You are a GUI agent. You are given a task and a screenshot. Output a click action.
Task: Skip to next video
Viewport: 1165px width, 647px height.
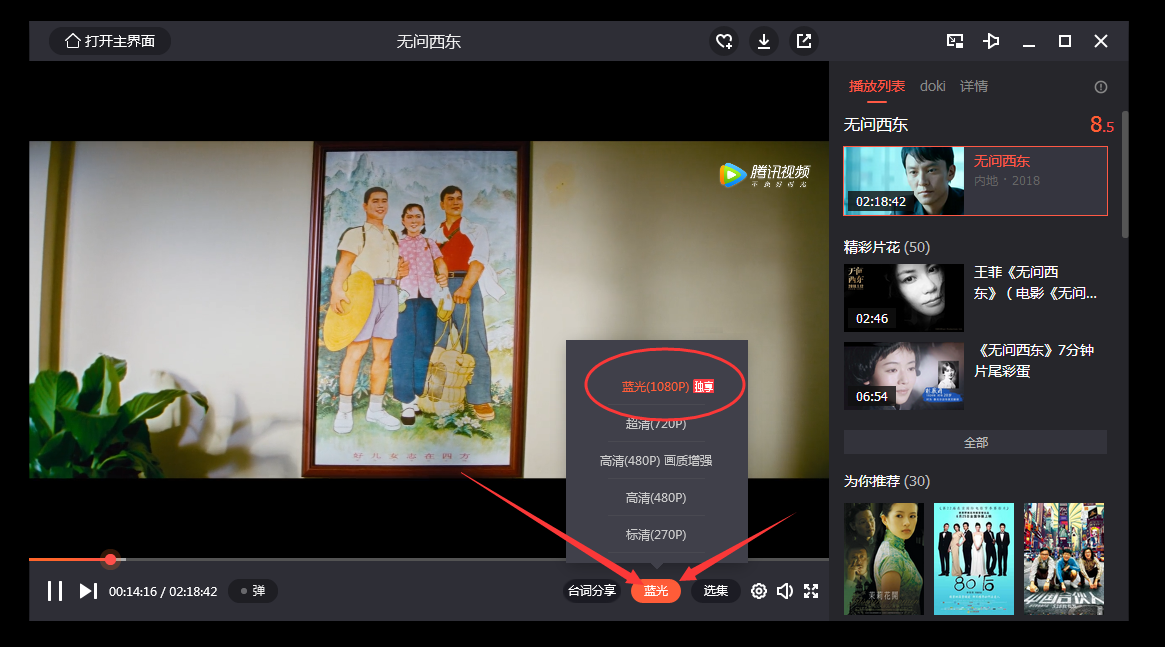[x=88, y=591]
